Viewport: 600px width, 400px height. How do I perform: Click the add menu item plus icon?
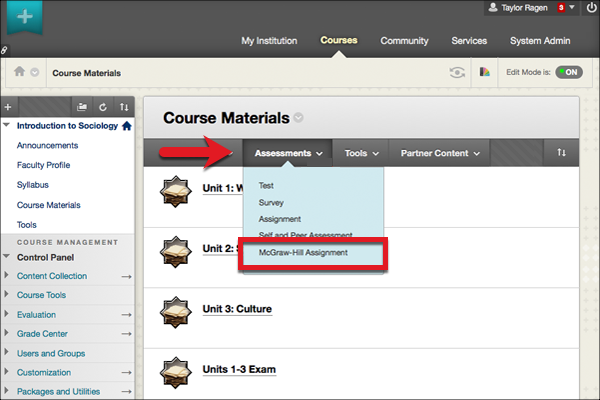coord(8,106)
